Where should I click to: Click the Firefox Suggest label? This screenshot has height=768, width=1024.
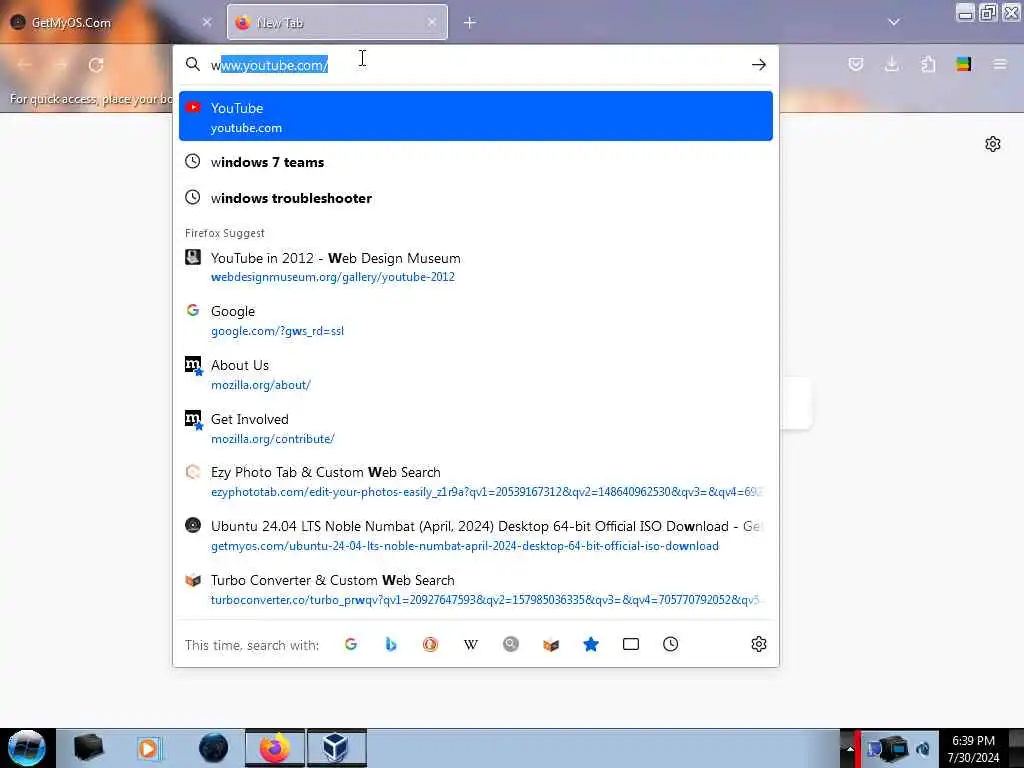coord(225,233)
